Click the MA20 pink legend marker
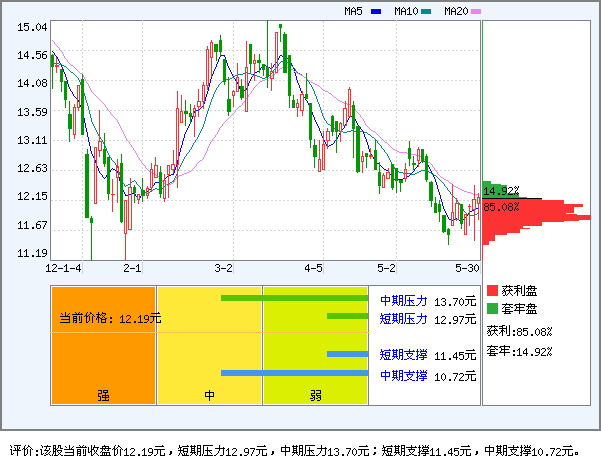601x456 pixels. [477, 12]
